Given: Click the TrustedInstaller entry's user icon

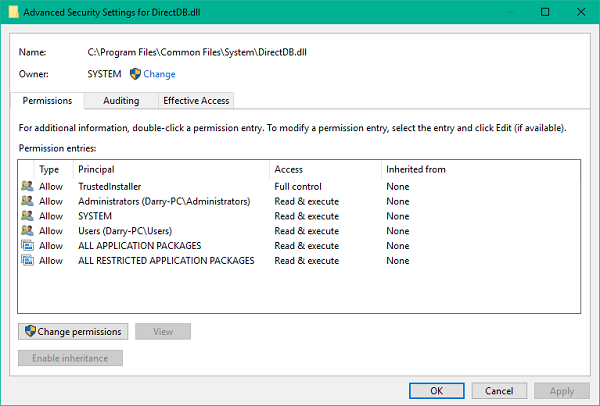Looking at the screenshot, I should (27, 186).
